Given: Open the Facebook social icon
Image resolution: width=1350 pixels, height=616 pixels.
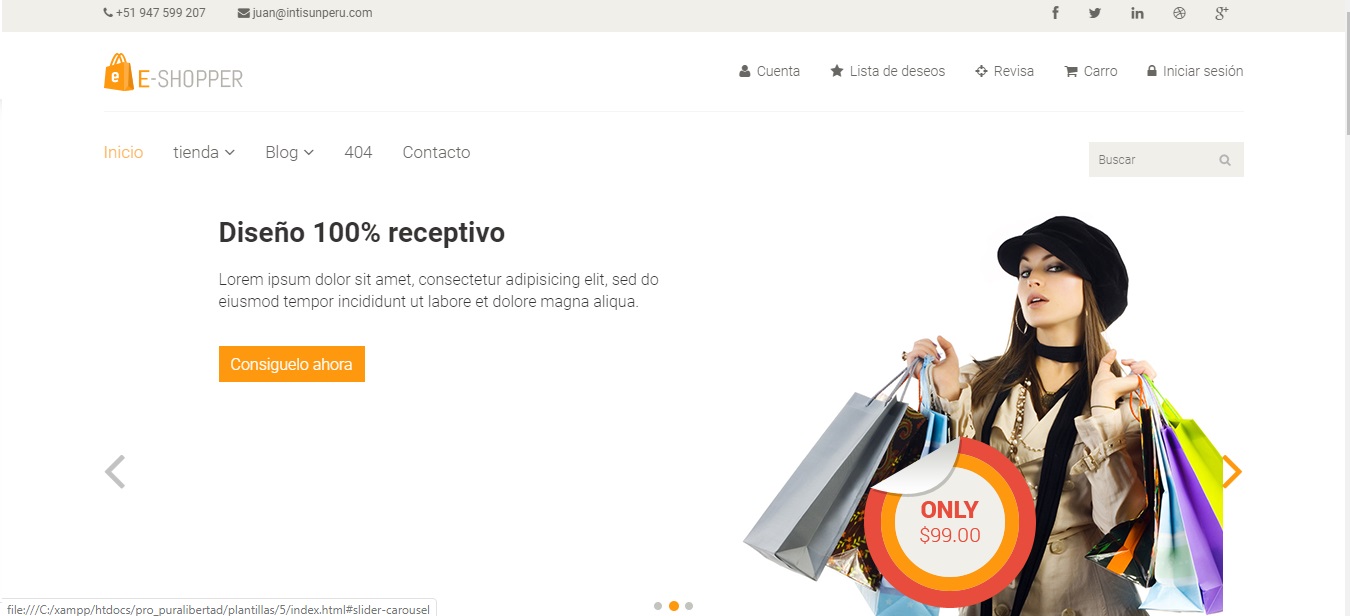Looking at the screenshot, I should coord(1055,13).
